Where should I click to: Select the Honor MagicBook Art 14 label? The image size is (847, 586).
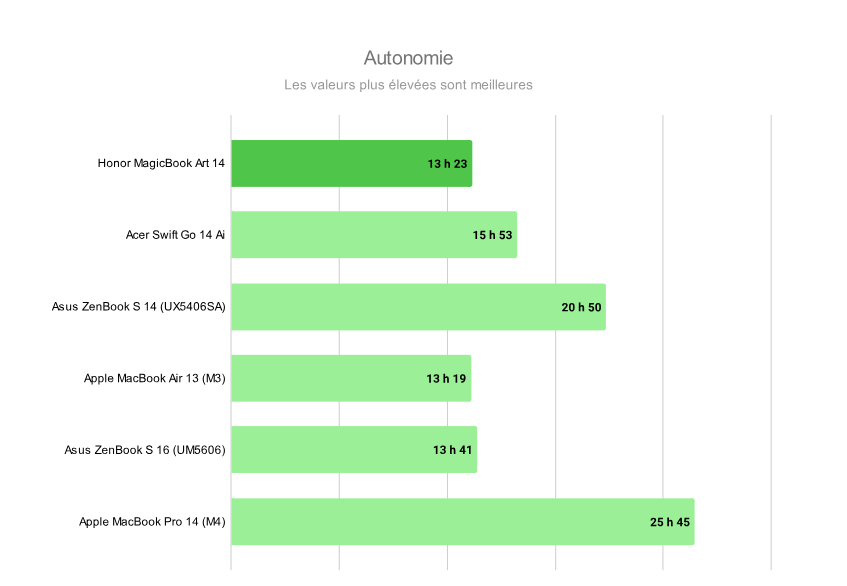click(161, 163)
